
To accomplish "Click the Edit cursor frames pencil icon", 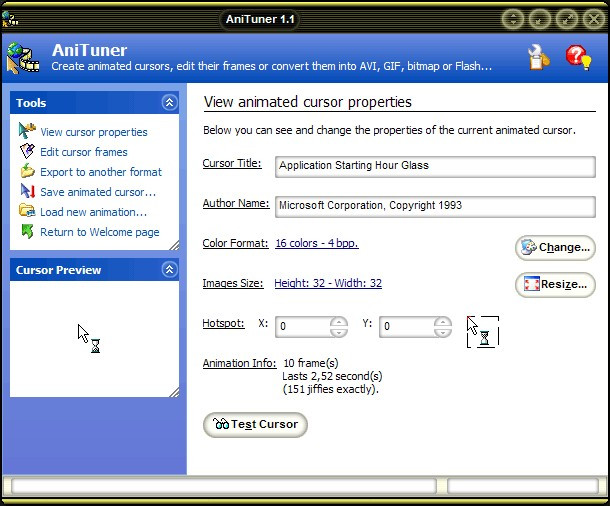I will pyautogui.click(x=27, y=151).
